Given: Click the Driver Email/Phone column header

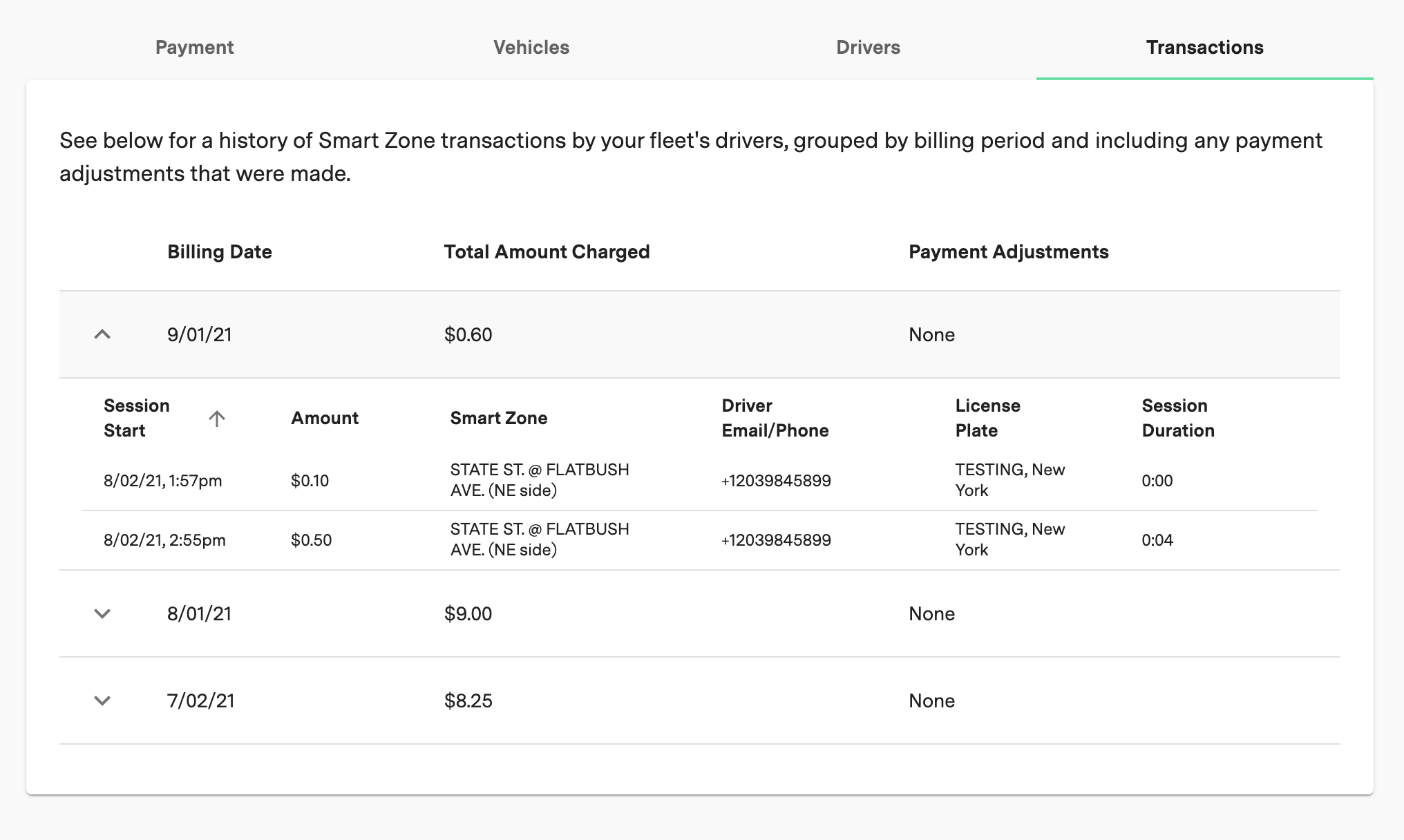Looking at the screenshot, I should [775, 418].
